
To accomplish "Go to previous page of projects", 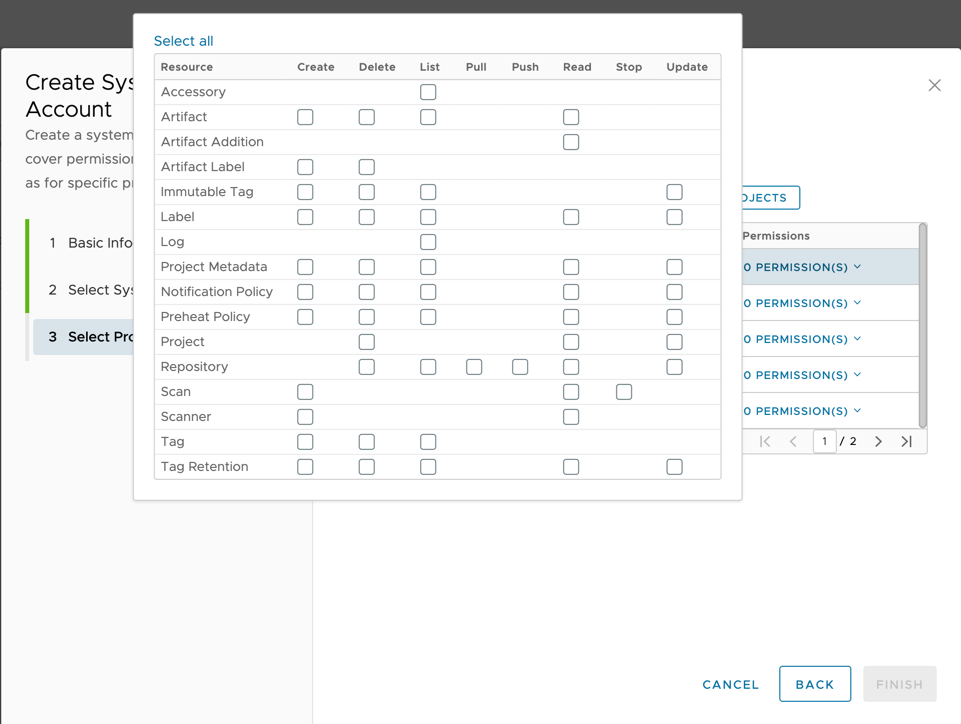I will [x=794, y=441].
